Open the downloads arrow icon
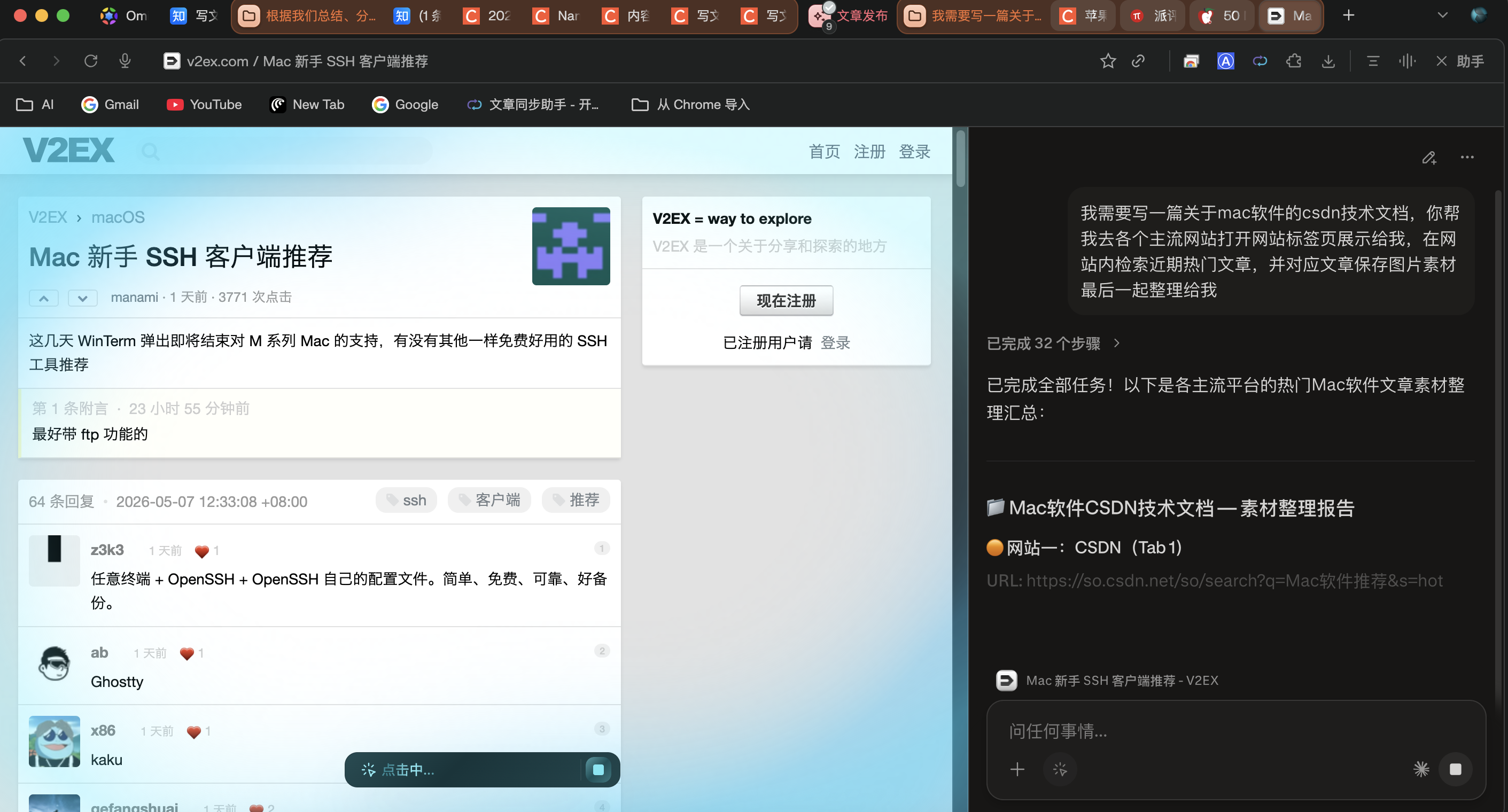Screen dimensions: 1508x812 [x=1328, y=61]
